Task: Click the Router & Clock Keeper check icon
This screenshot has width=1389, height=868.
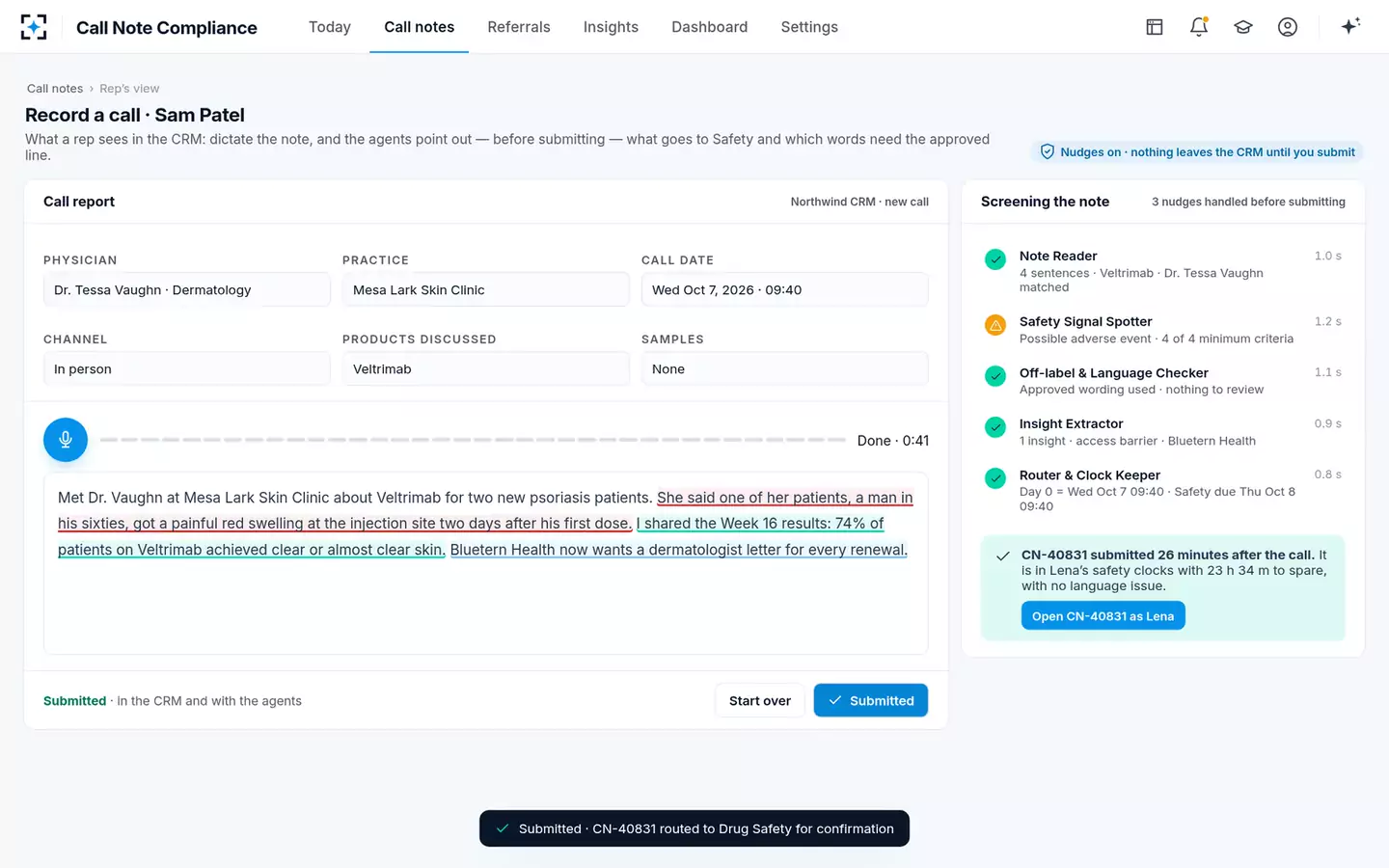Action: click(995, 478)
